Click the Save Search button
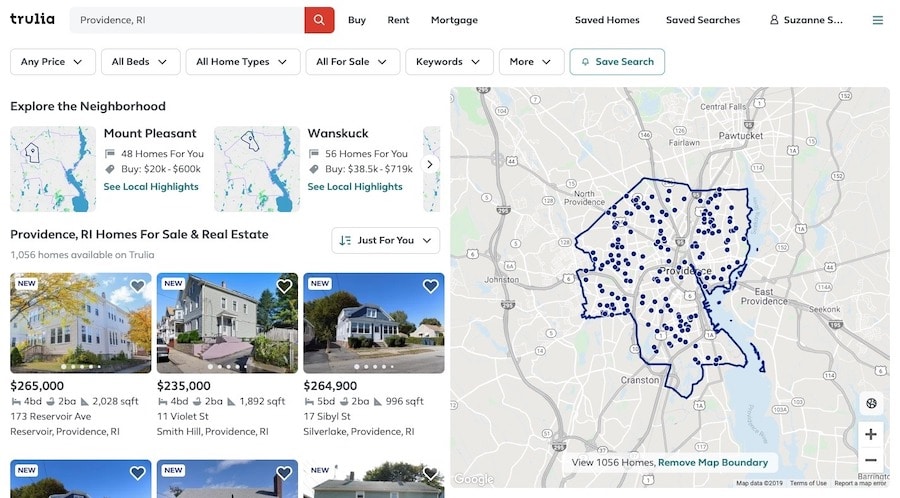900x498 pixels. pyautogui.click(x=617, y=62)
